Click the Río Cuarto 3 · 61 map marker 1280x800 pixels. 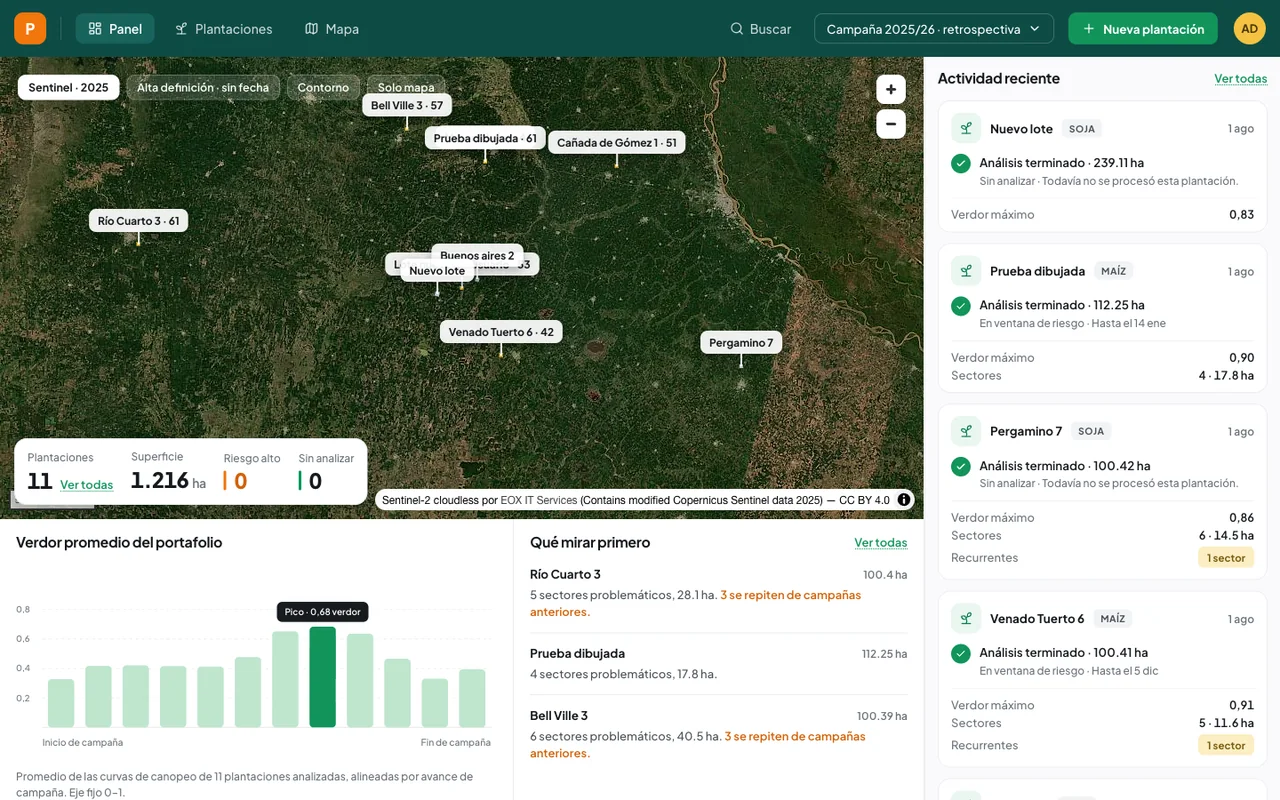pos(139,221)
